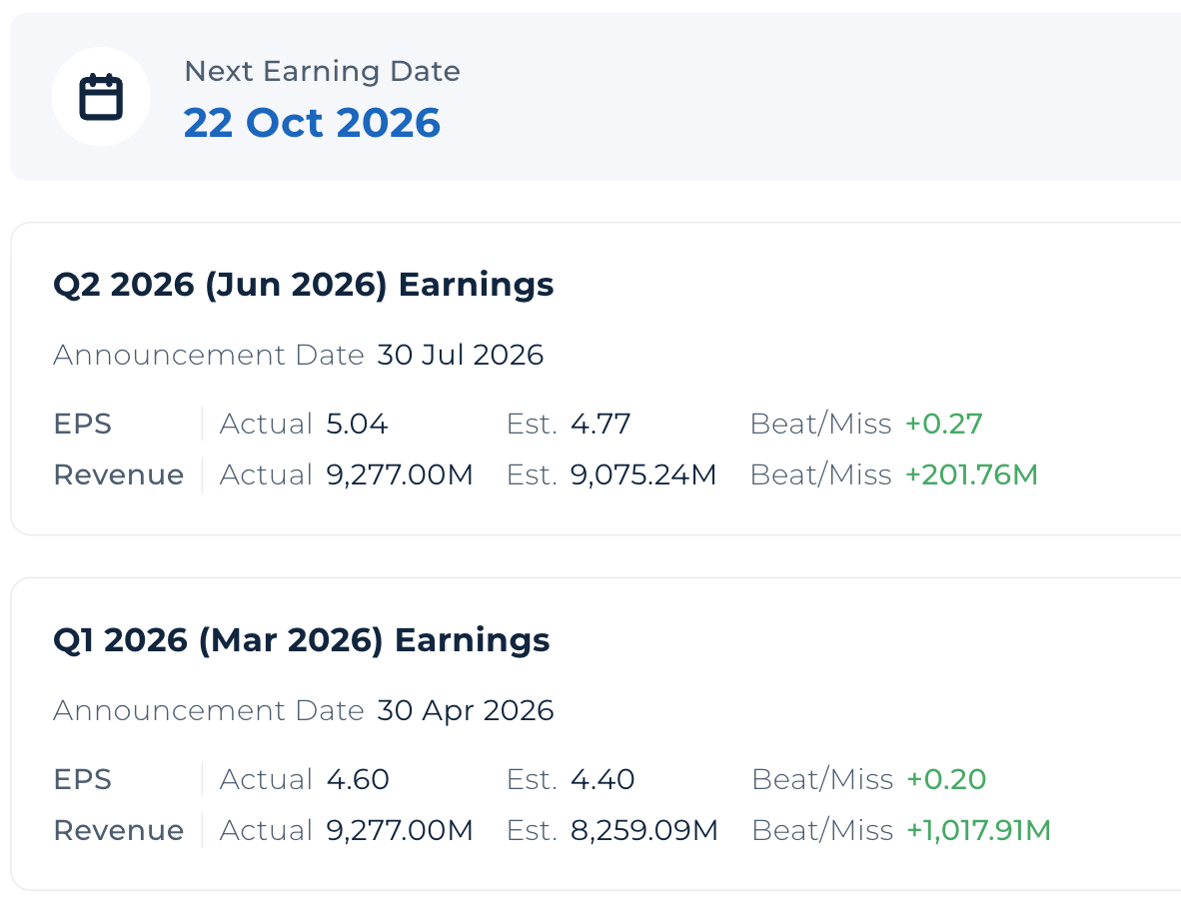Click the Next Earning Date banner panel
This screenshot has width=1181, height=915.
click(x=595, y=96)
